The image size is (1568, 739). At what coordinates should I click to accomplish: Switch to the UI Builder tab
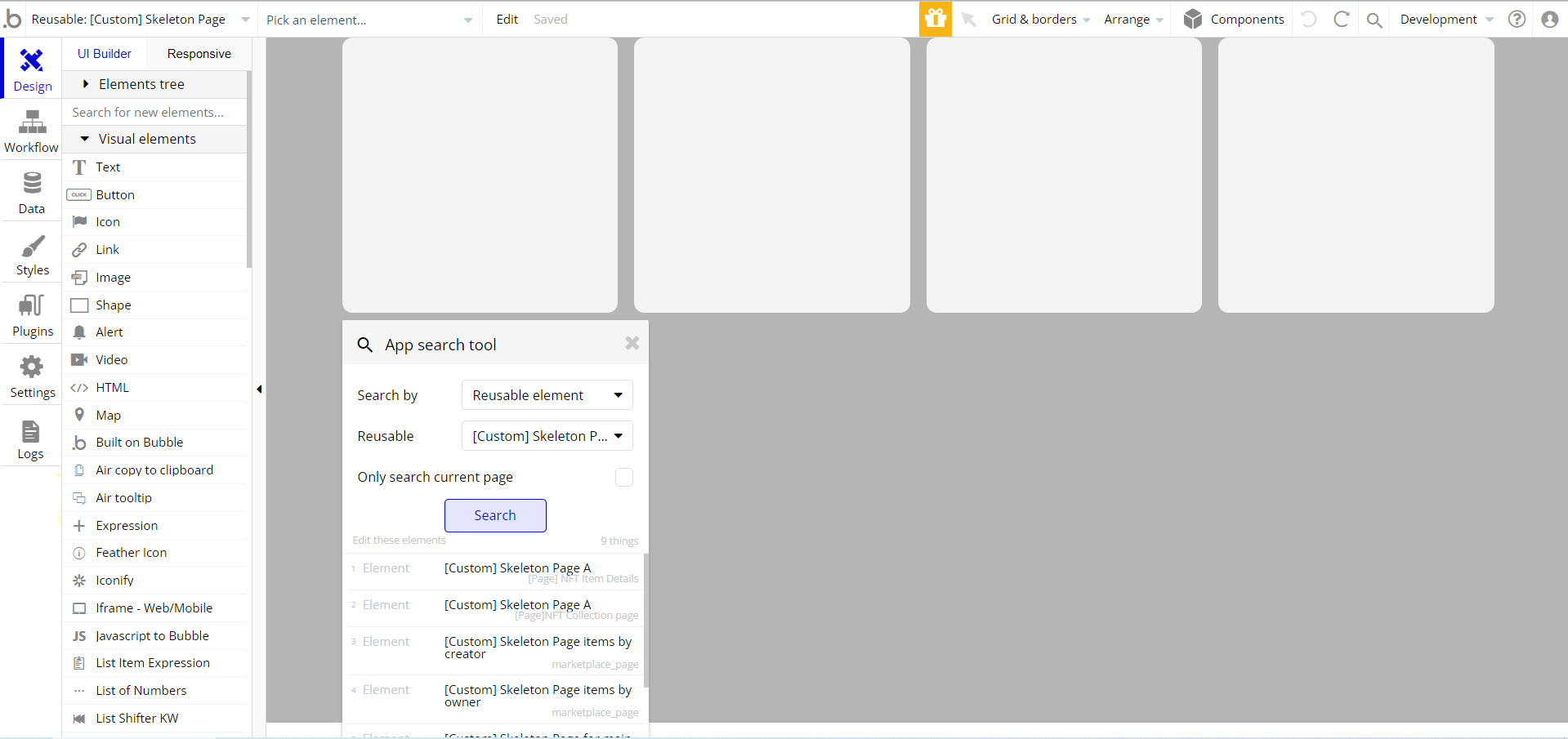point(105,54)
